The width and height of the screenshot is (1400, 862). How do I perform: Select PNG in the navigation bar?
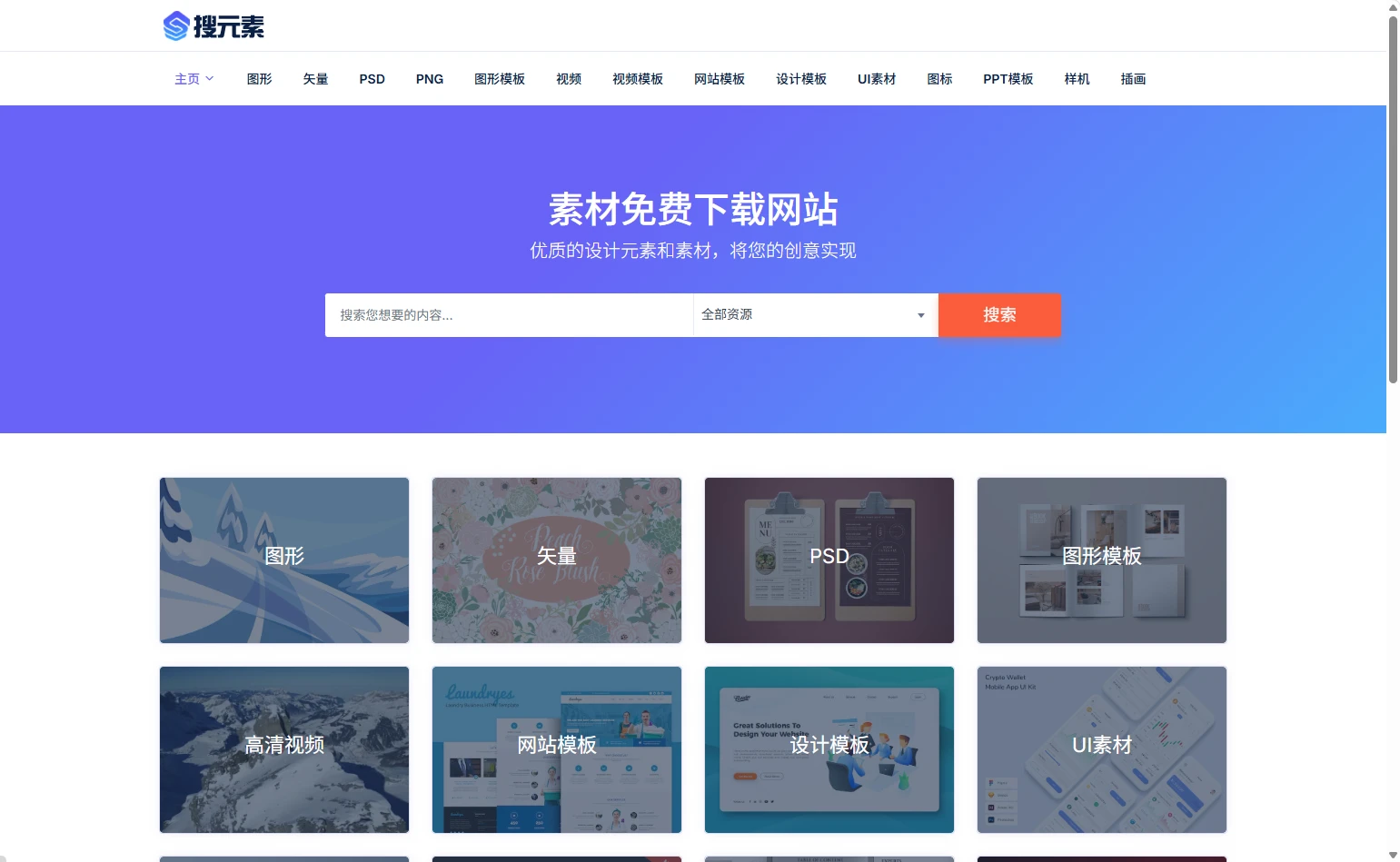coord(430,79)
